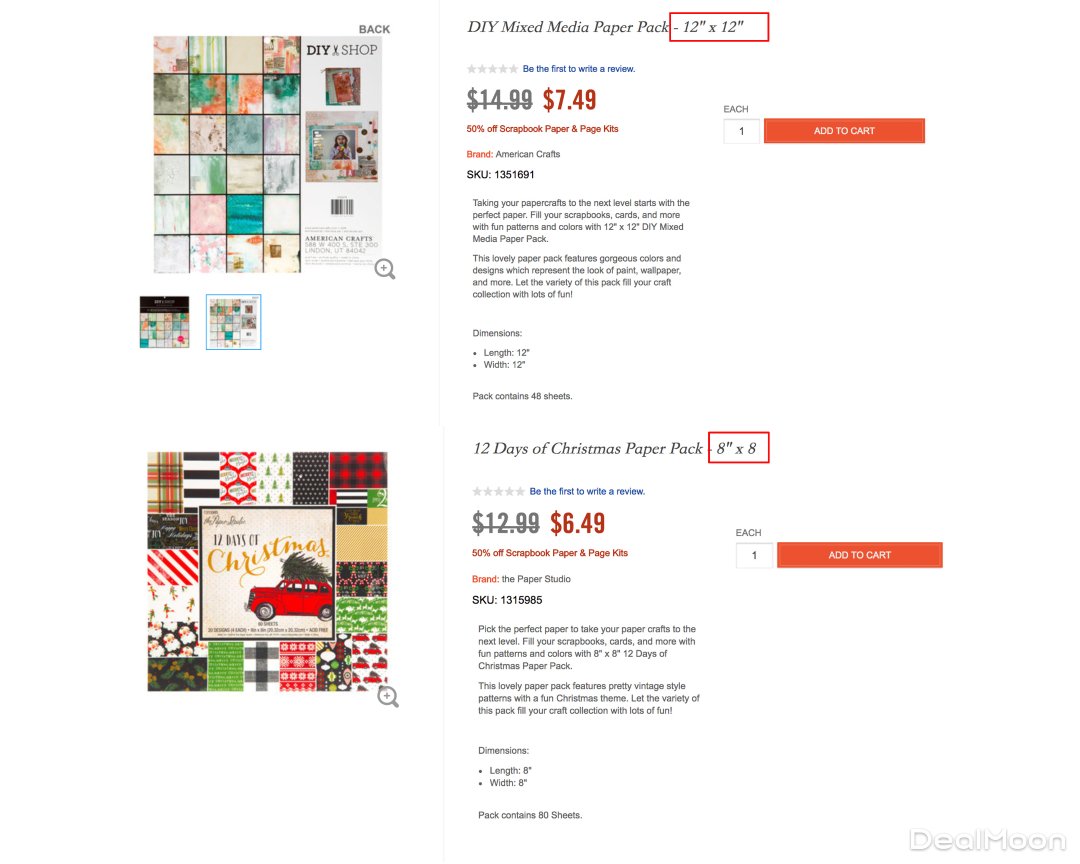Click the DealMoon watermark logo
1080x864 pixels.
coord(987,839)
